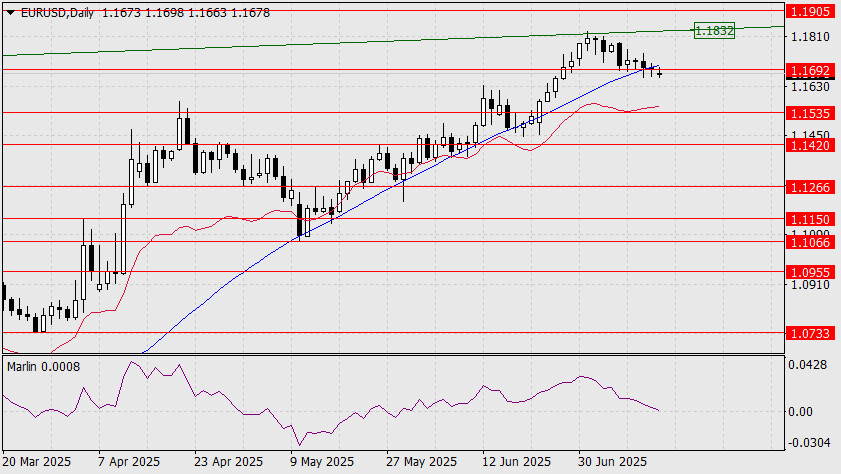This screenshot has width=841, height=474.
Task: Click the 7 Apr 2025 date label
Action: click(x=129, y=462)
